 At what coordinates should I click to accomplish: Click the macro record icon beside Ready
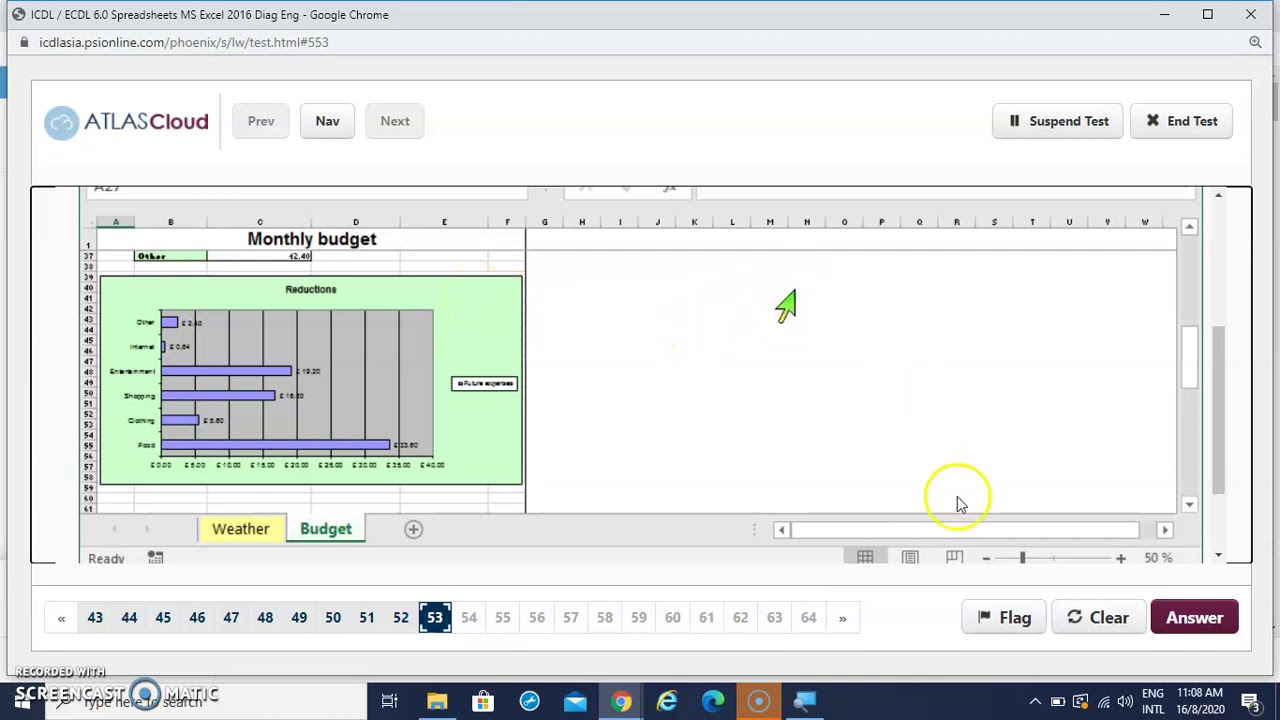tap(155, 558)
